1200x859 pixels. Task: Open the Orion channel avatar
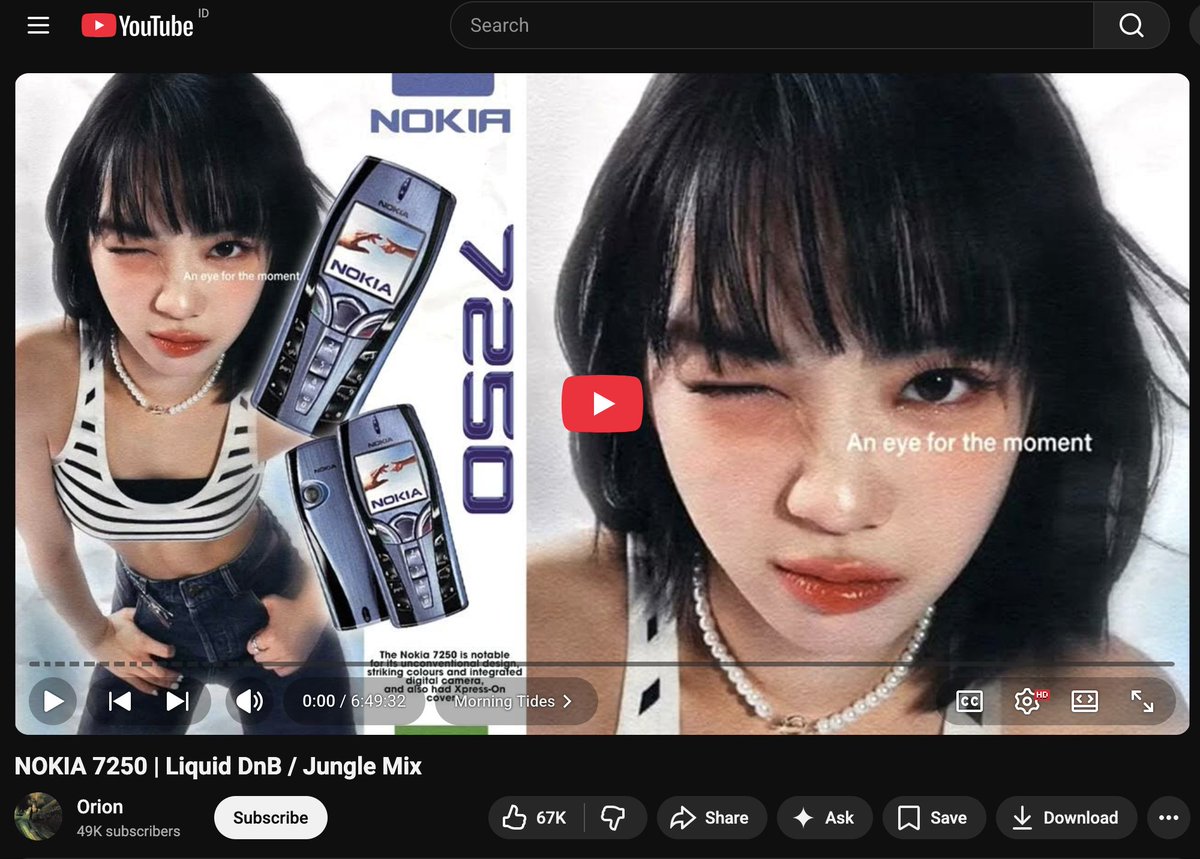[x=38, y=817]
